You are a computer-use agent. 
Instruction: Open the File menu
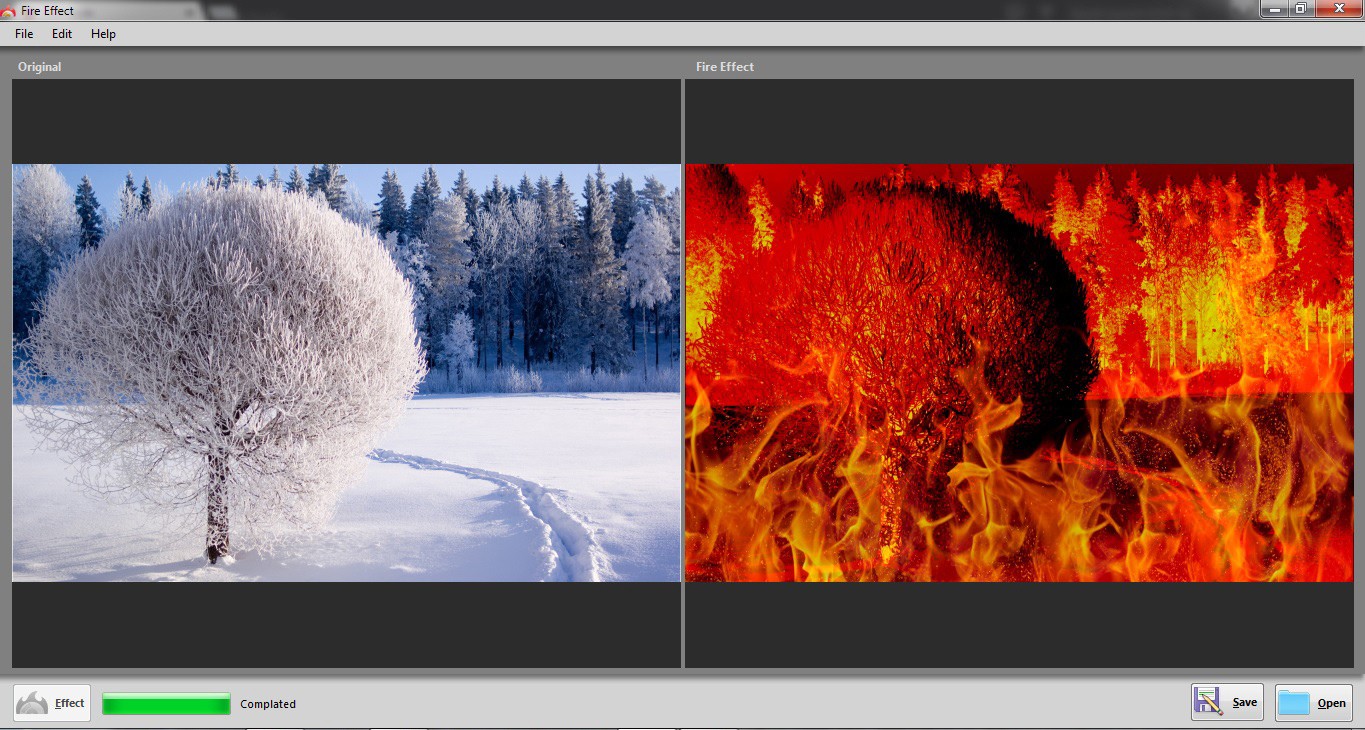click(24, 34)
